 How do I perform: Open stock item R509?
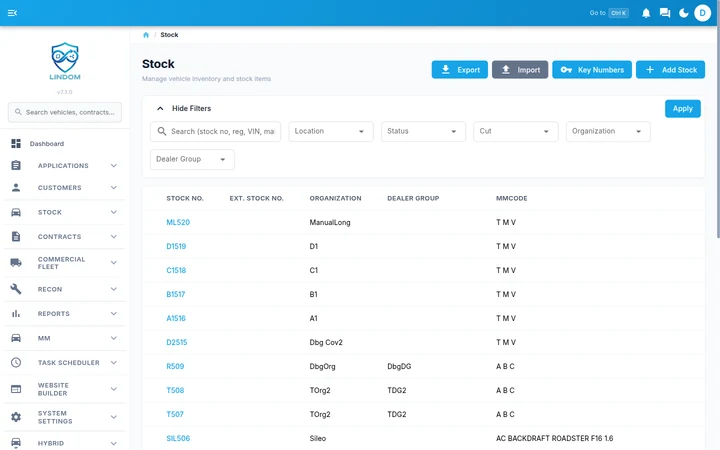tap(175, 366)
